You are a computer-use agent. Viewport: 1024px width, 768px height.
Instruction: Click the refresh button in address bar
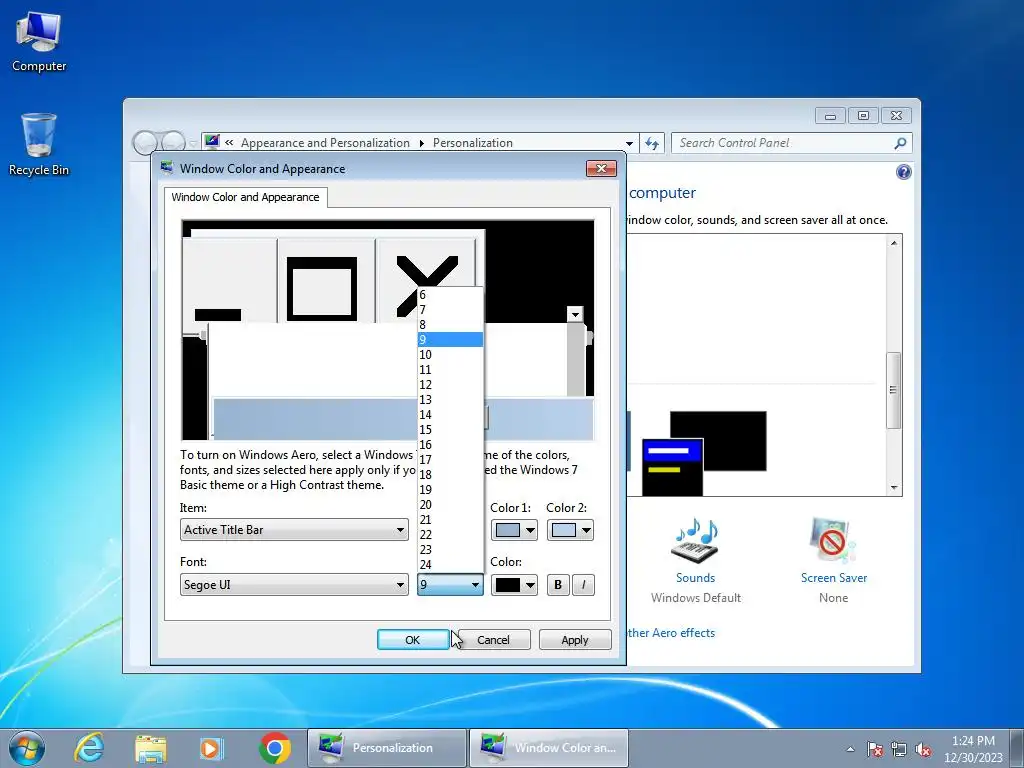click(652, 143)
